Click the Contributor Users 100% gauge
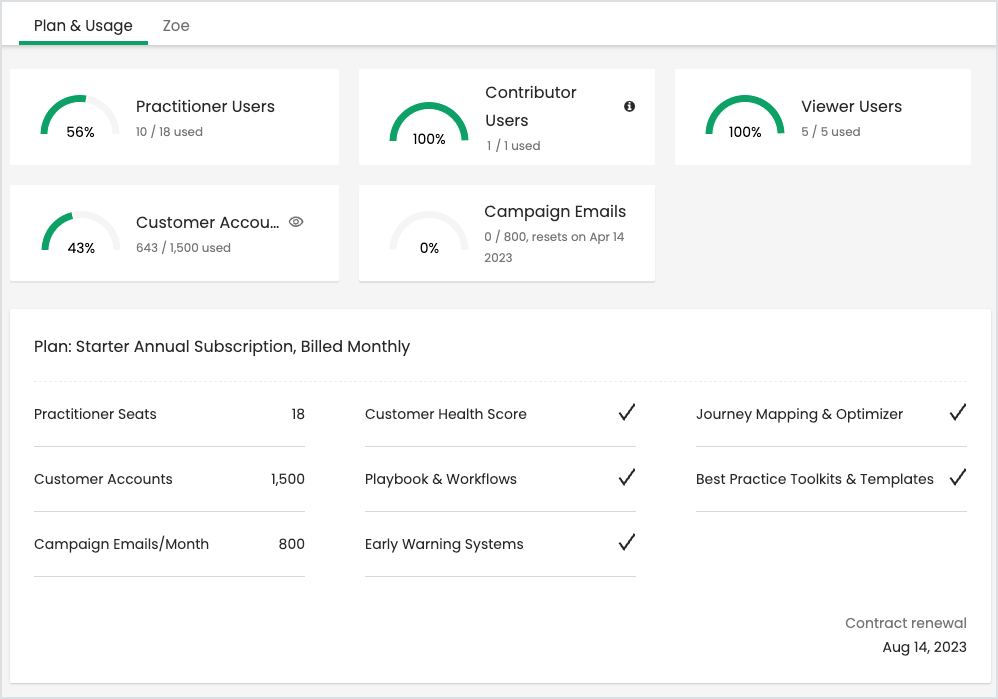This screenshot has height=699, width=998. tap(429, 124)
